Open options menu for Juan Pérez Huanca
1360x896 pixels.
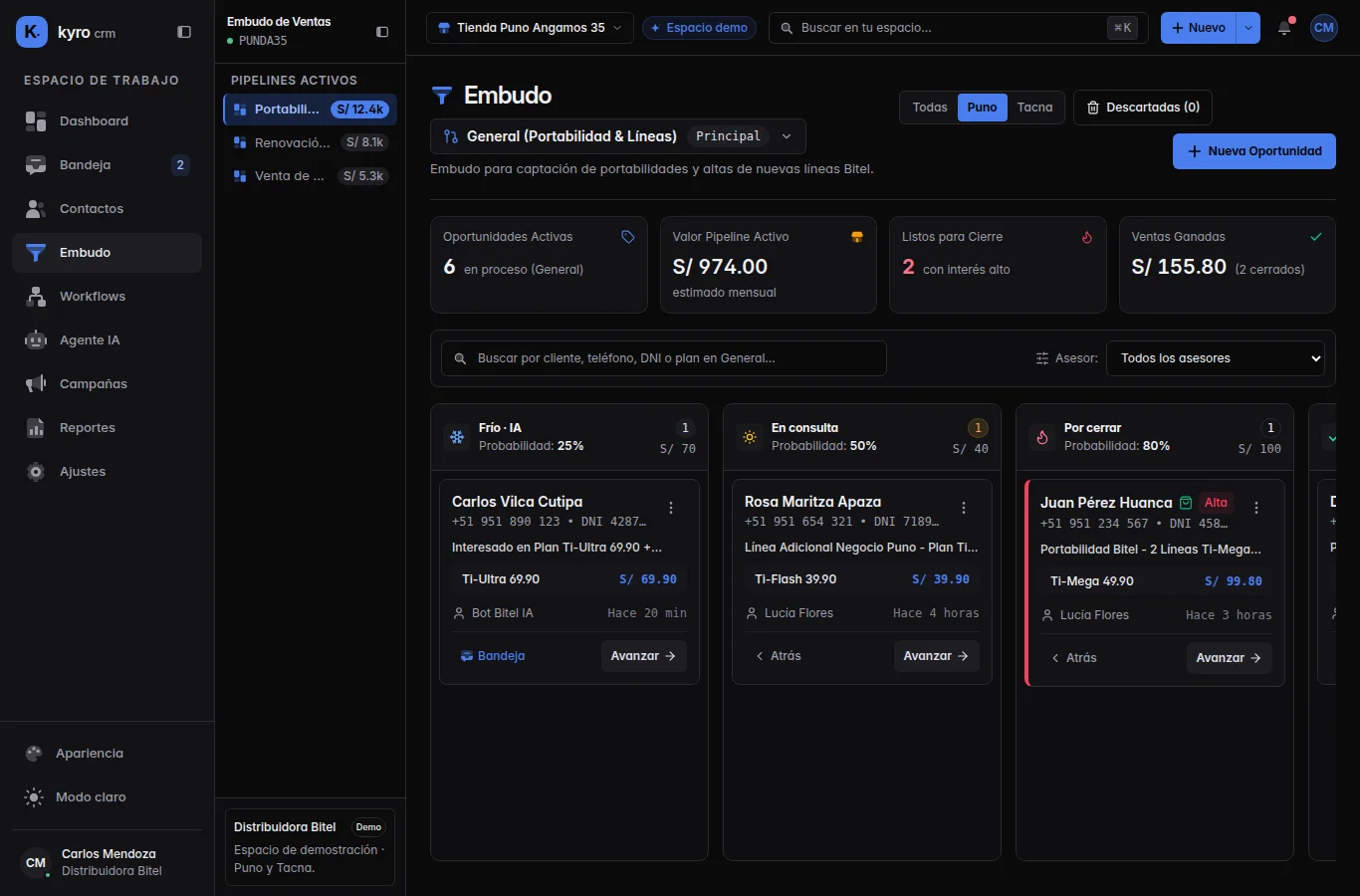coord(1256,508)
